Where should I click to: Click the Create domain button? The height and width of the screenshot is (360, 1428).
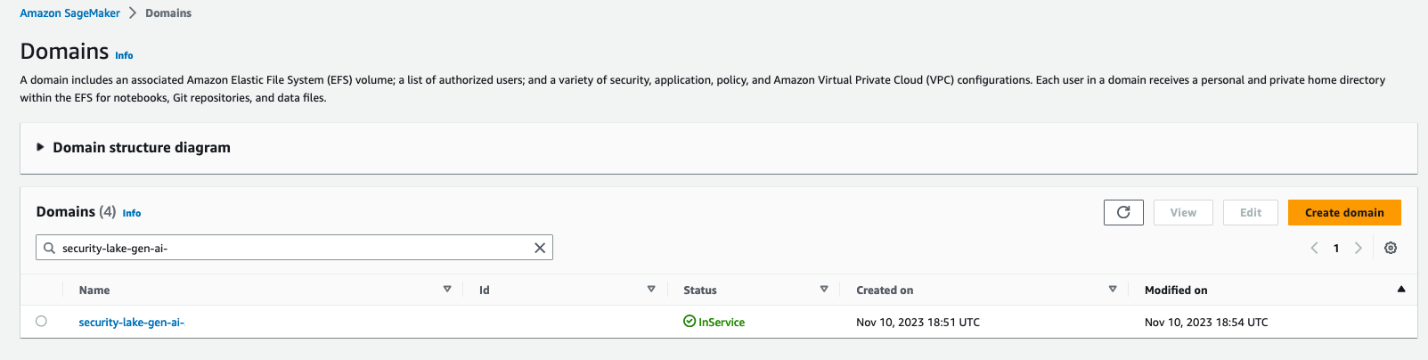(x=1344, y=212)
